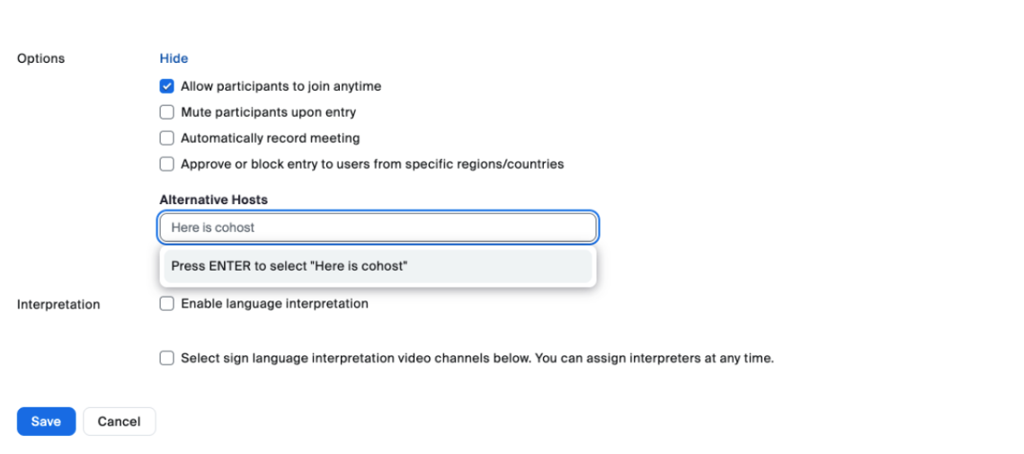This screenshot has height=454, width=1024.
Task: Click the "specific regions/countries" label text
Action: coord(488,165)
